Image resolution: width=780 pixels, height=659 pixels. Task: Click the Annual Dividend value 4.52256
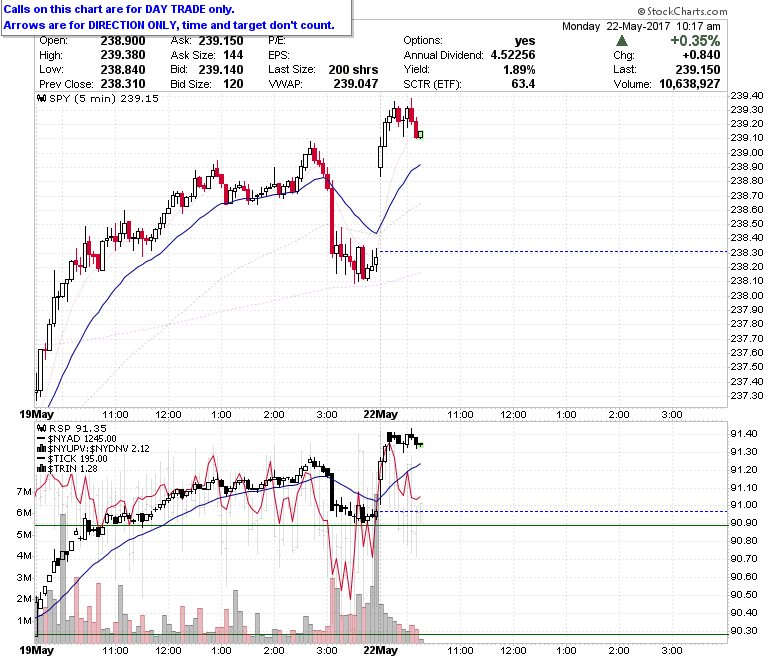(513, 55)
